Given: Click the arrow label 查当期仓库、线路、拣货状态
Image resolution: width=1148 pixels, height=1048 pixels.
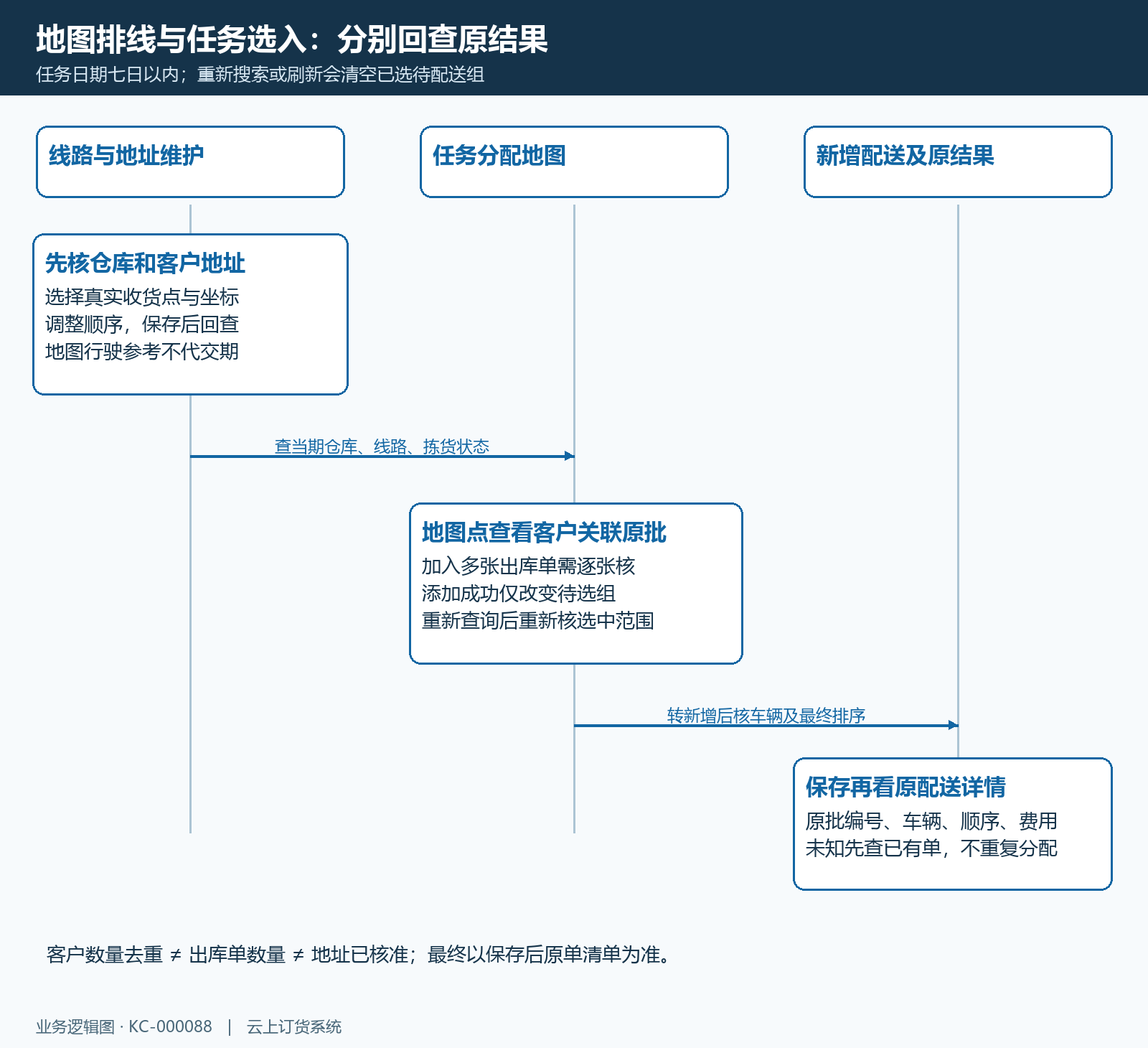Looking at the screenshot, I should pos(382,446).
